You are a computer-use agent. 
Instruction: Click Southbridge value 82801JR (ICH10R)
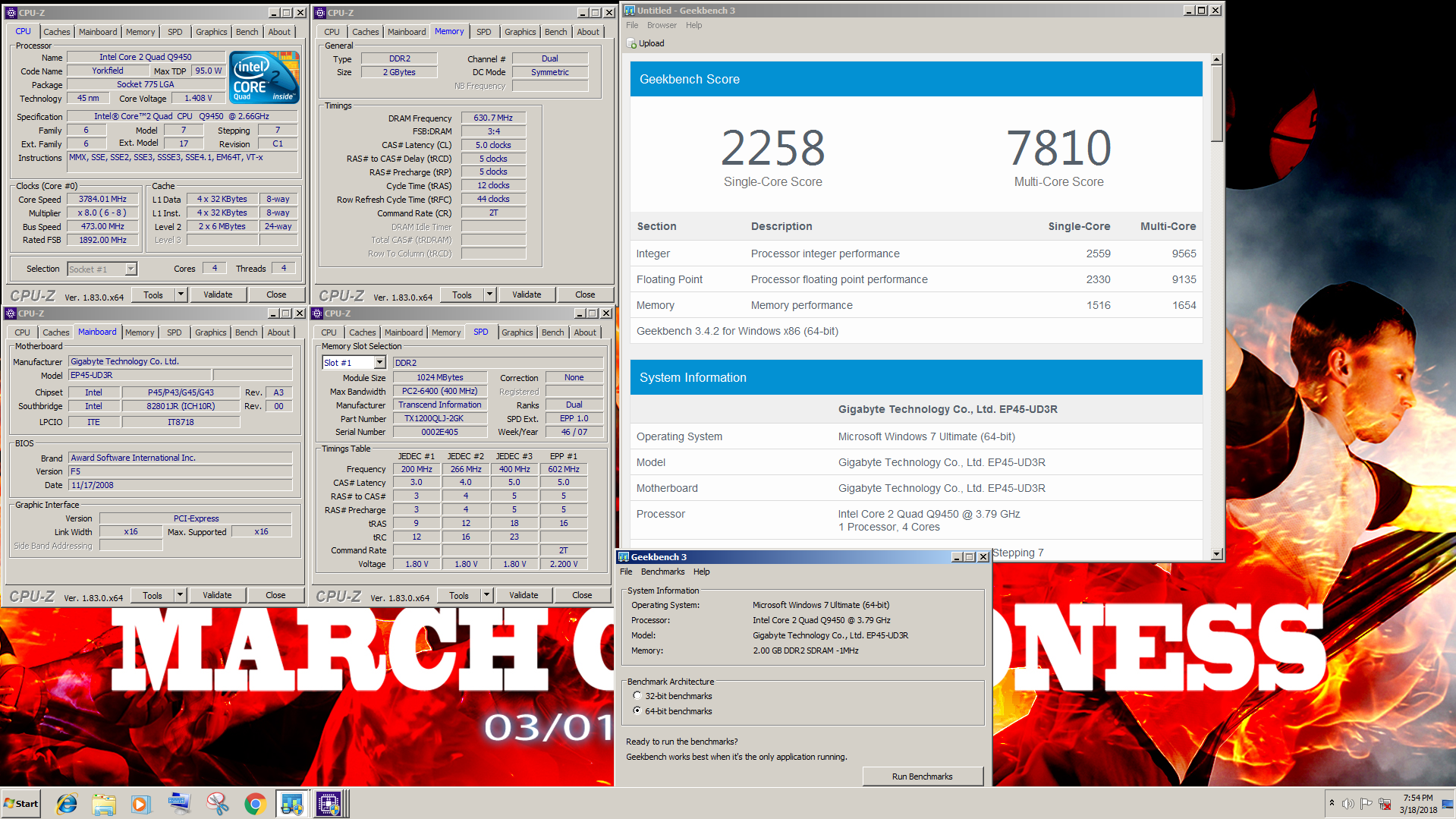click(181, 406)
